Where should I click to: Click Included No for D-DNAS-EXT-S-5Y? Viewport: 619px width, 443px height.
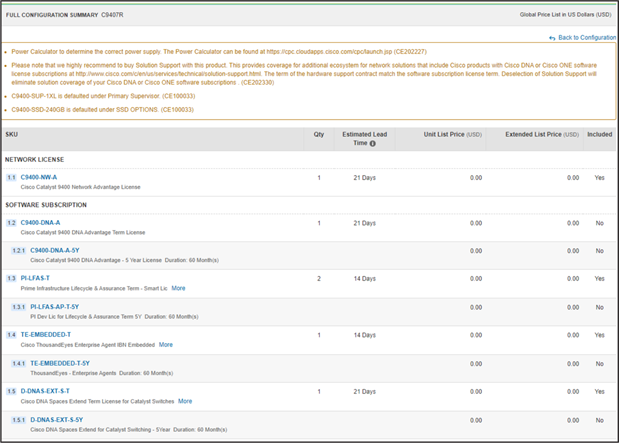(599, 420)
